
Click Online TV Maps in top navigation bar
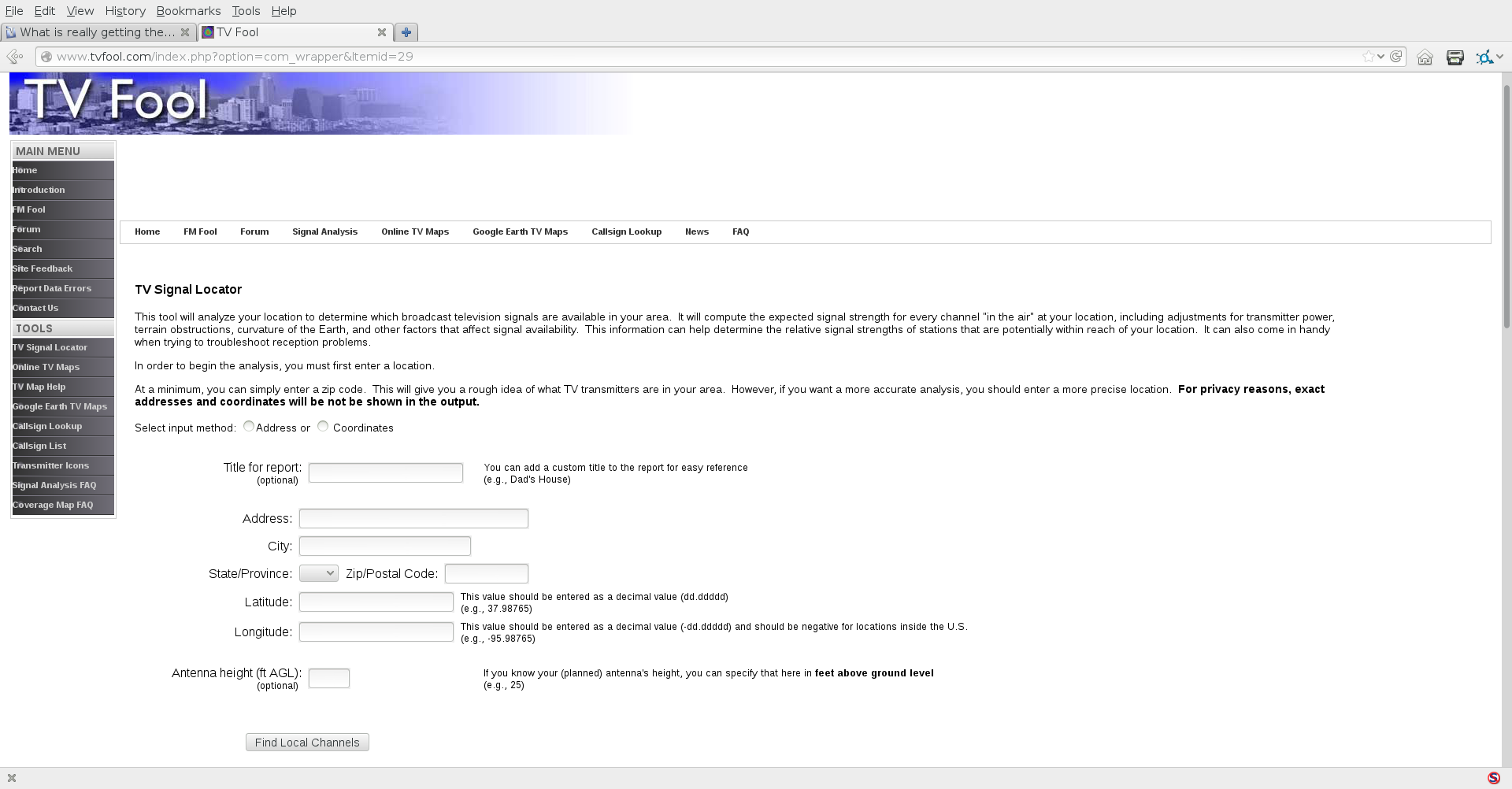pos(415,232)
